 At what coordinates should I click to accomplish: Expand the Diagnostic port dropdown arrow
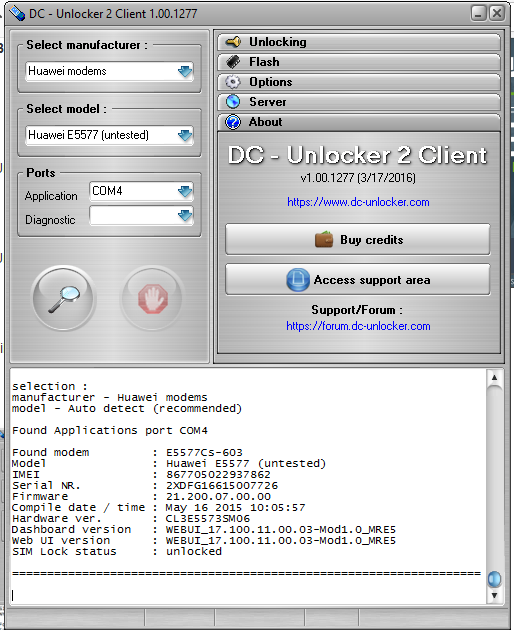pyautogui.click(x=185, y=215)
